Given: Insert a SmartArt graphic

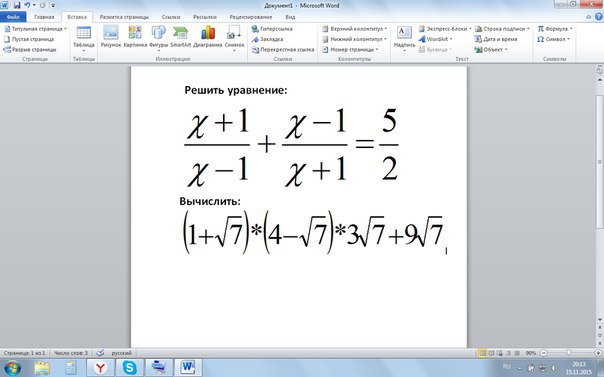Looking at the screenshot, I should click(x=181, y=37).
